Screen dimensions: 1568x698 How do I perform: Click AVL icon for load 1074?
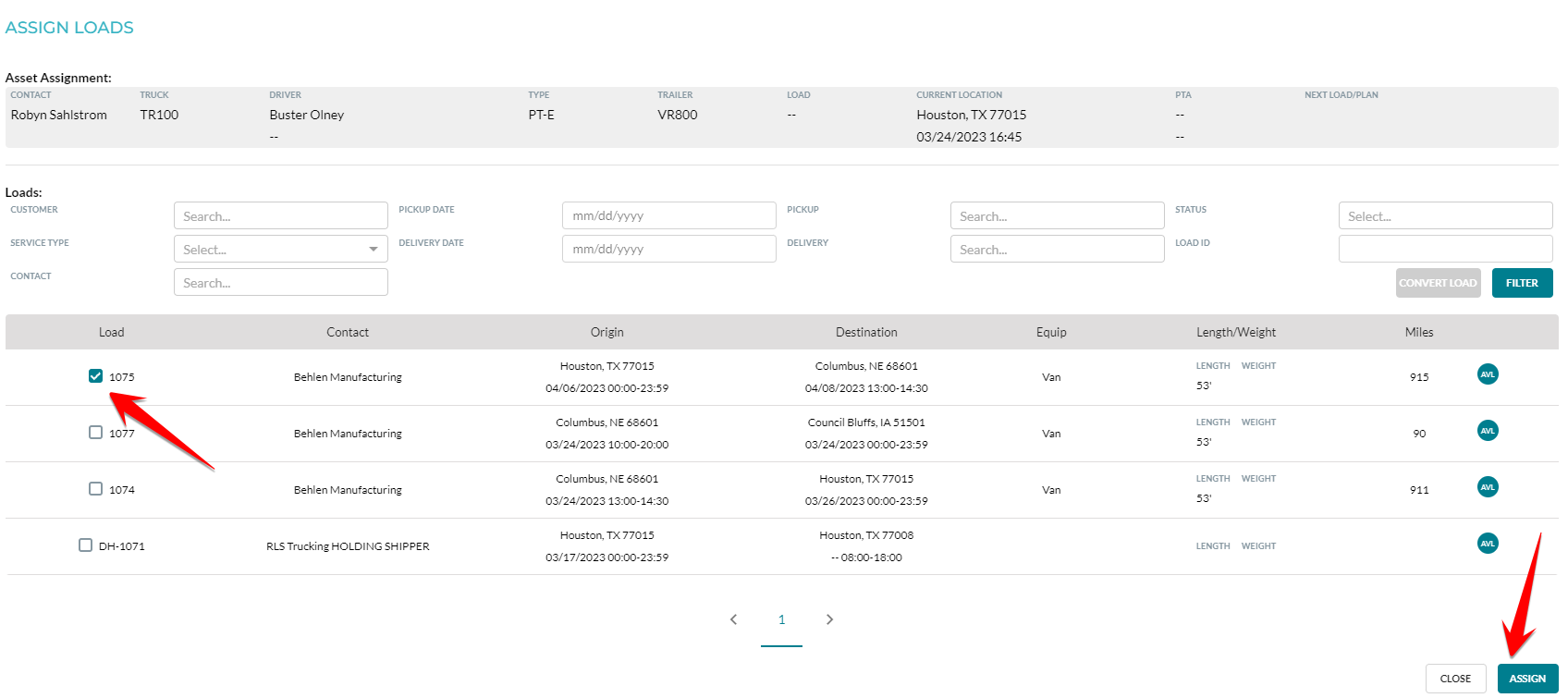[x=1487, y=487]
